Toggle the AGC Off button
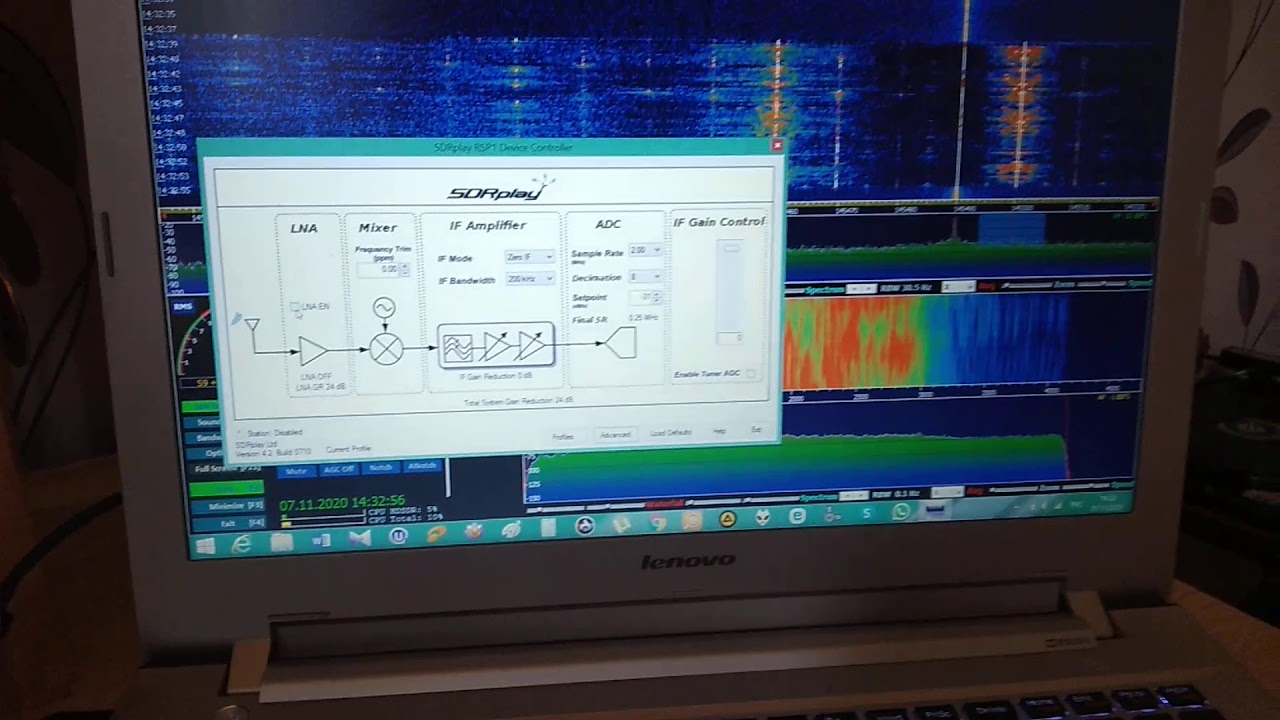 [337, 469]
